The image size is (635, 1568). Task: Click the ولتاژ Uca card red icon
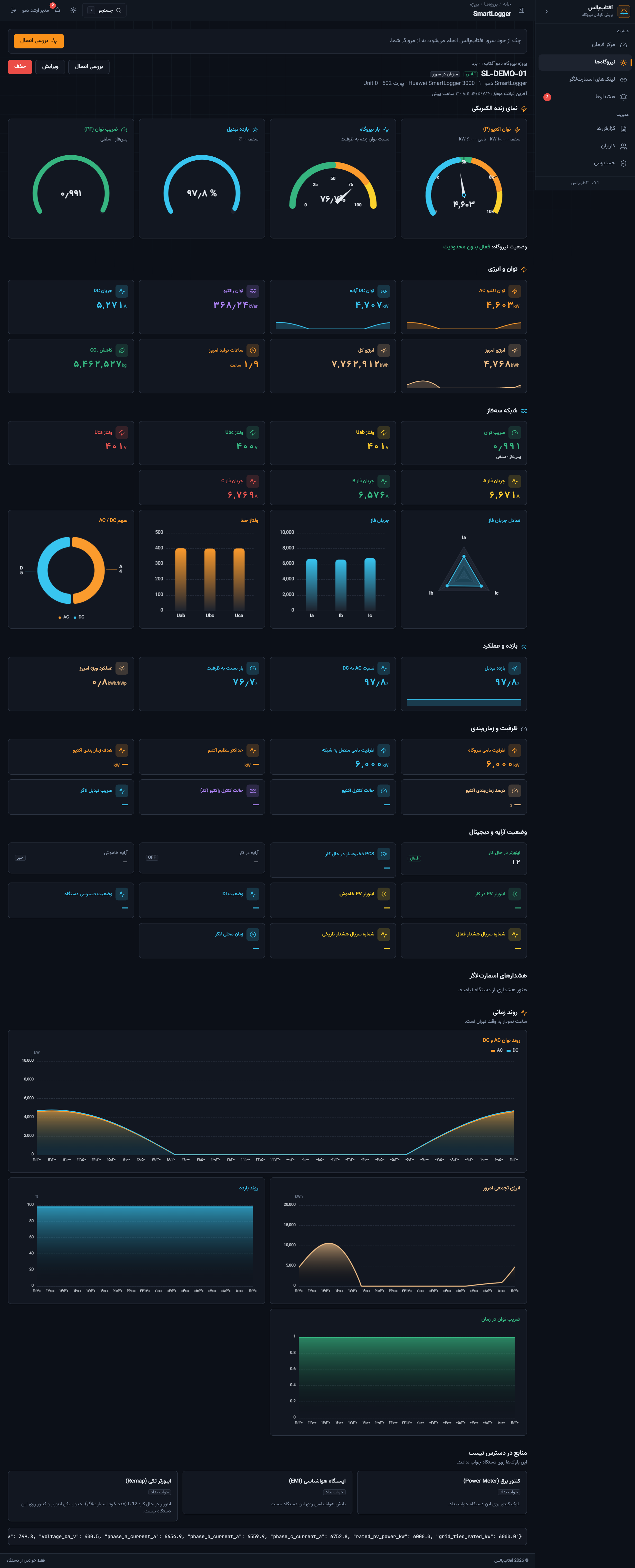122,432
